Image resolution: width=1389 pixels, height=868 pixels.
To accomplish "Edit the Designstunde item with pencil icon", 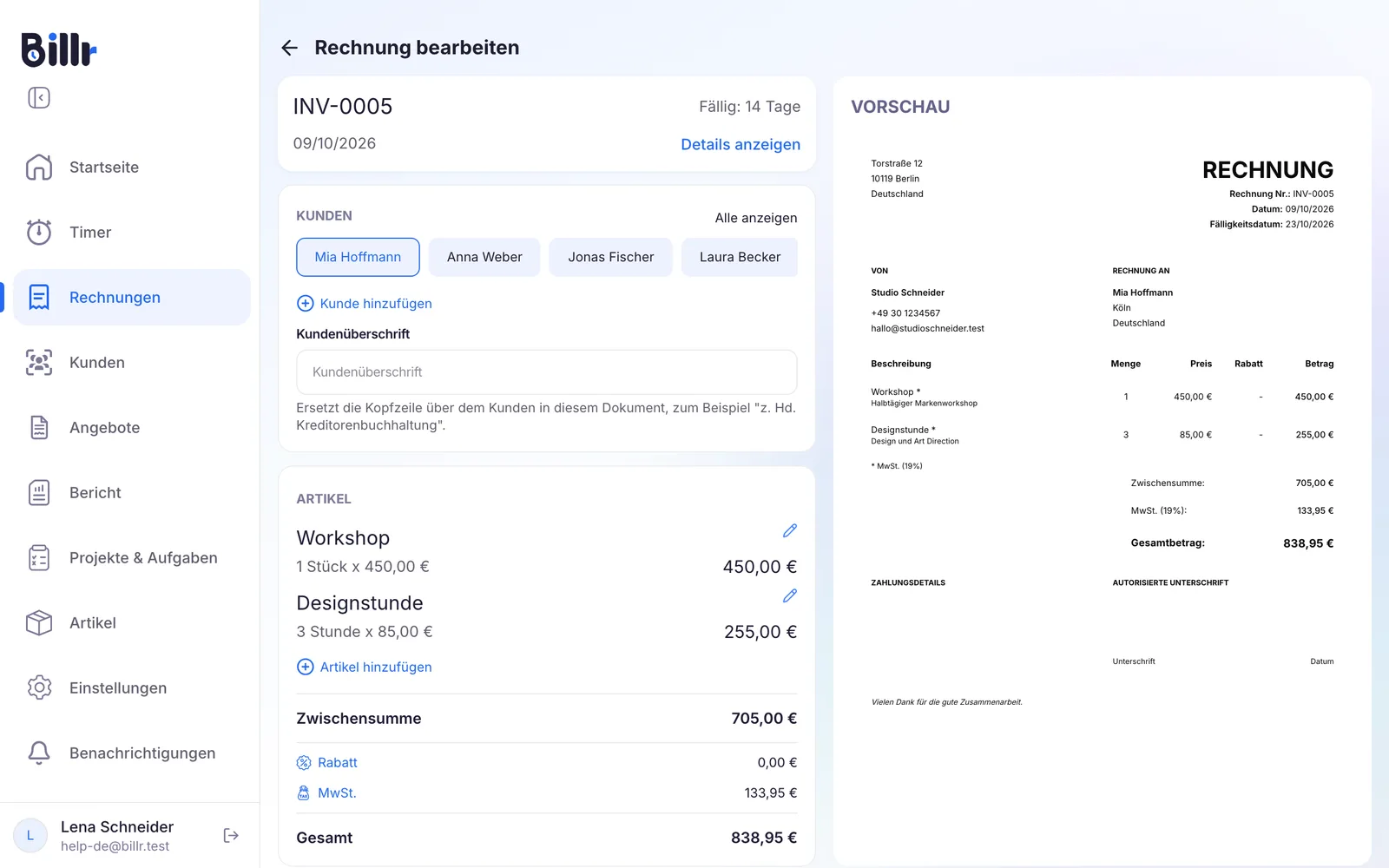I will click(790, 595).
